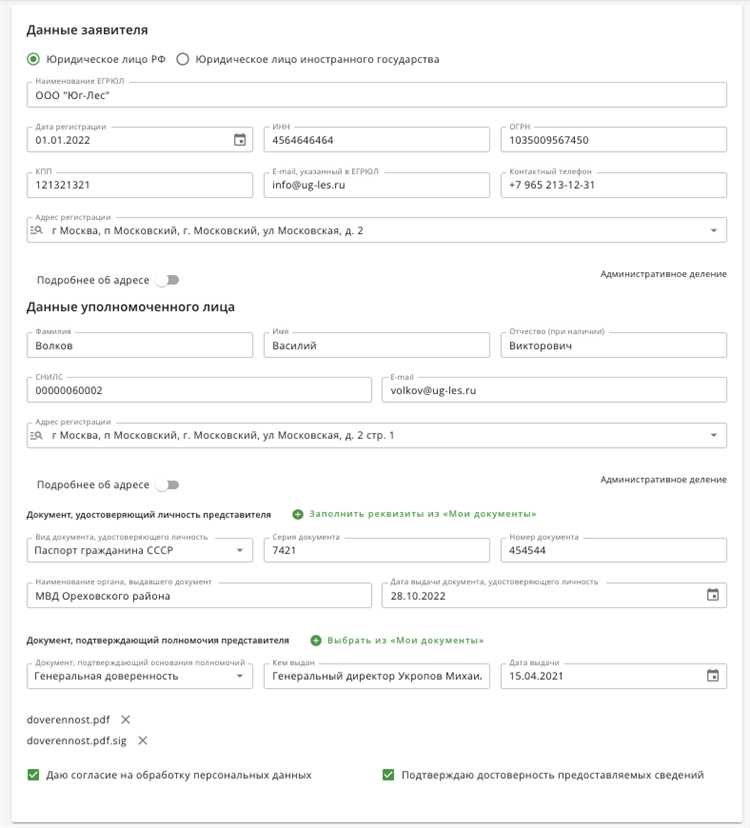Image resolution: width=750 pixels, height=828 pixels.
Task: Open the calendar for Дата выдачи документа
Action: click(x=710, y=593)
